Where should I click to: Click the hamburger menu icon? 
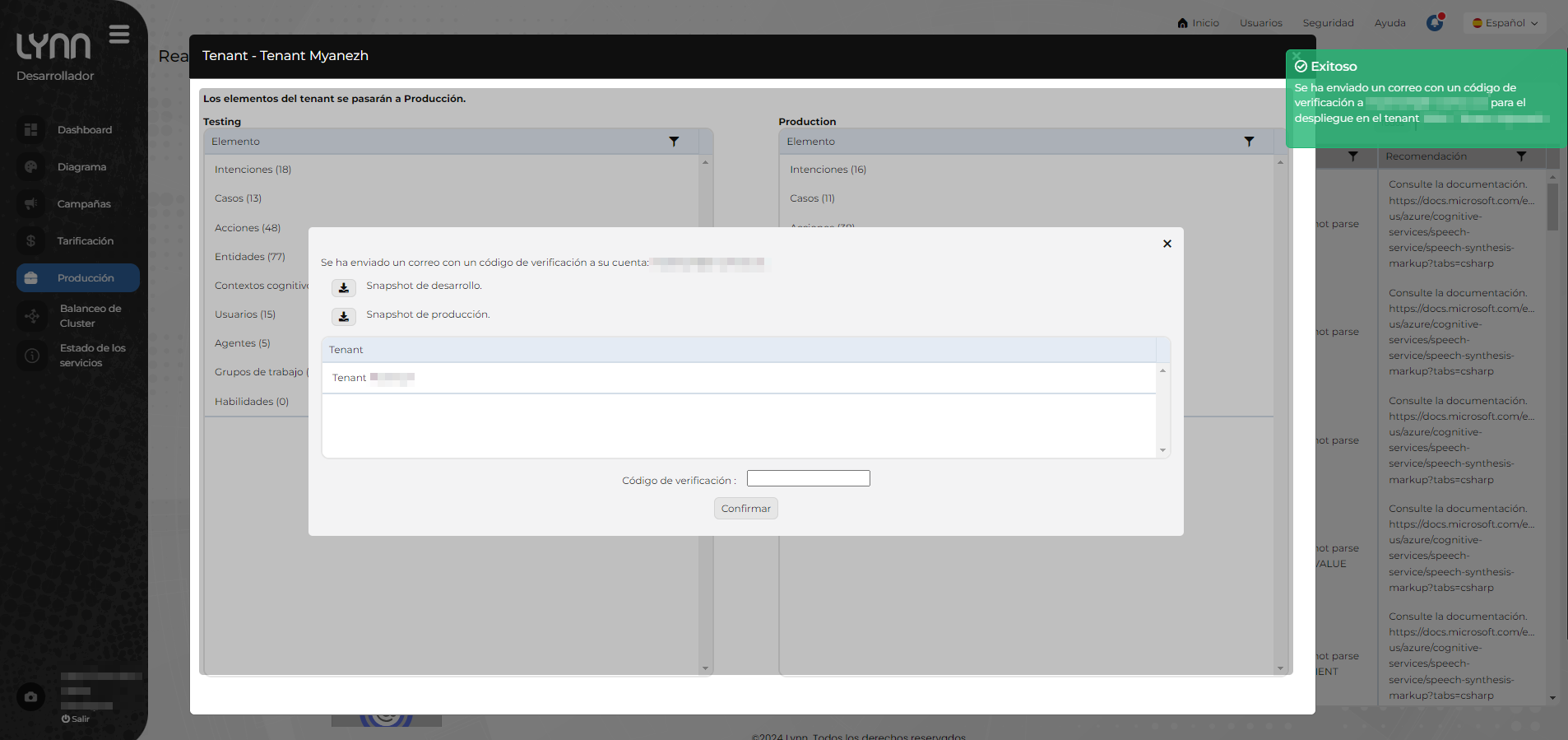(x=119, y=35)
